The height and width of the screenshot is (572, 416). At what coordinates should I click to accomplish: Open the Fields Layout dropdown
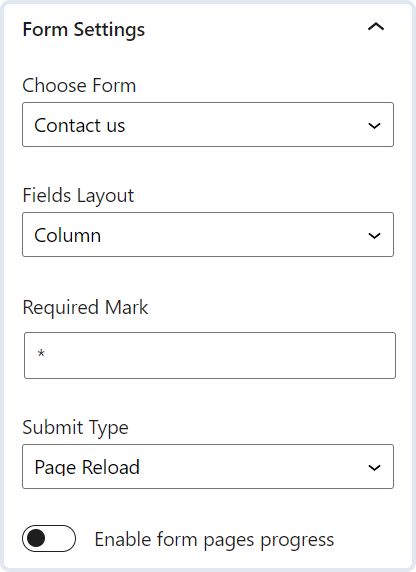(x=208, y=235)
